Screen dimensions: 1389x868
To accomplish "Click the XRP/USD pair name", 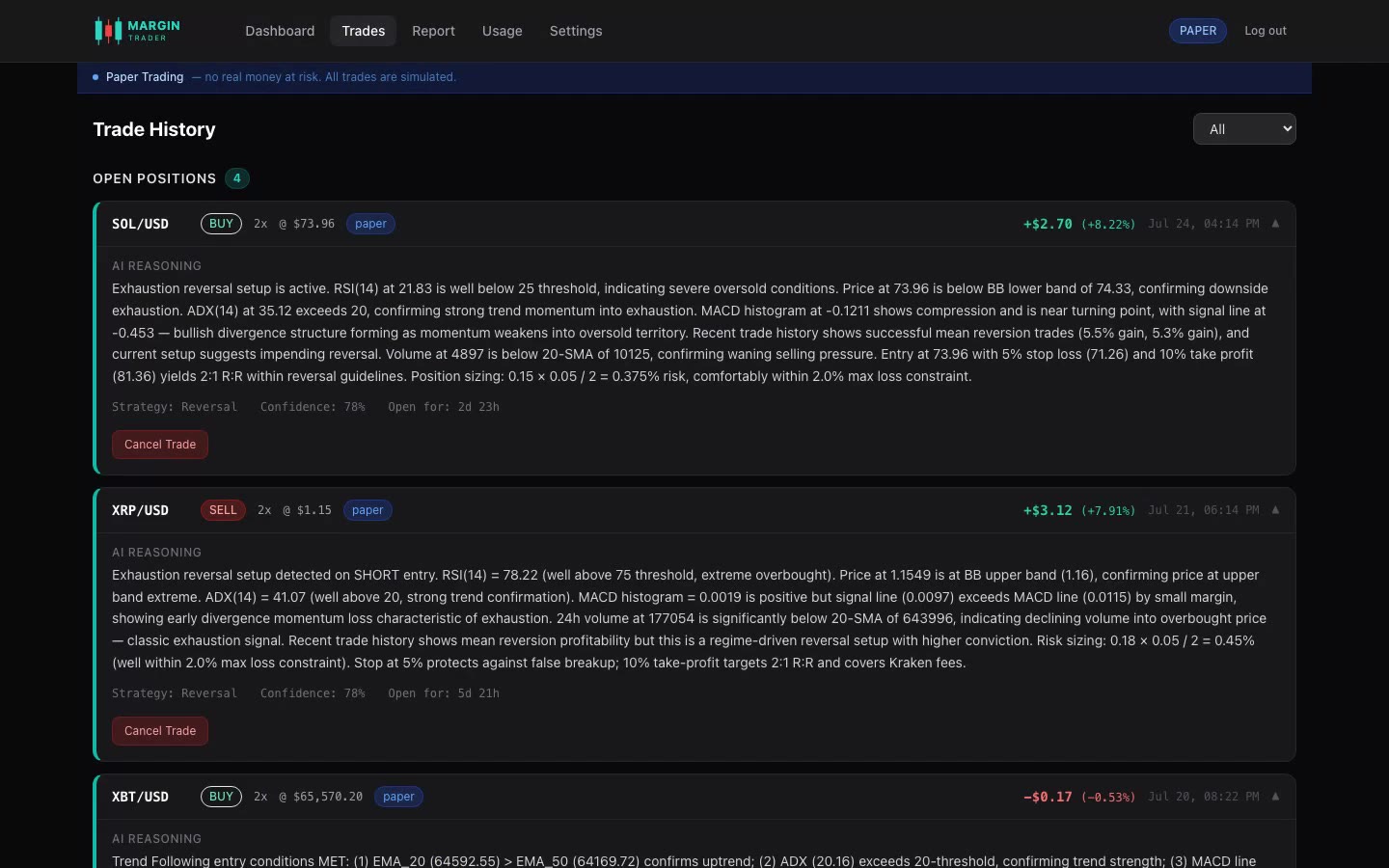I will (x=140, y=510).
